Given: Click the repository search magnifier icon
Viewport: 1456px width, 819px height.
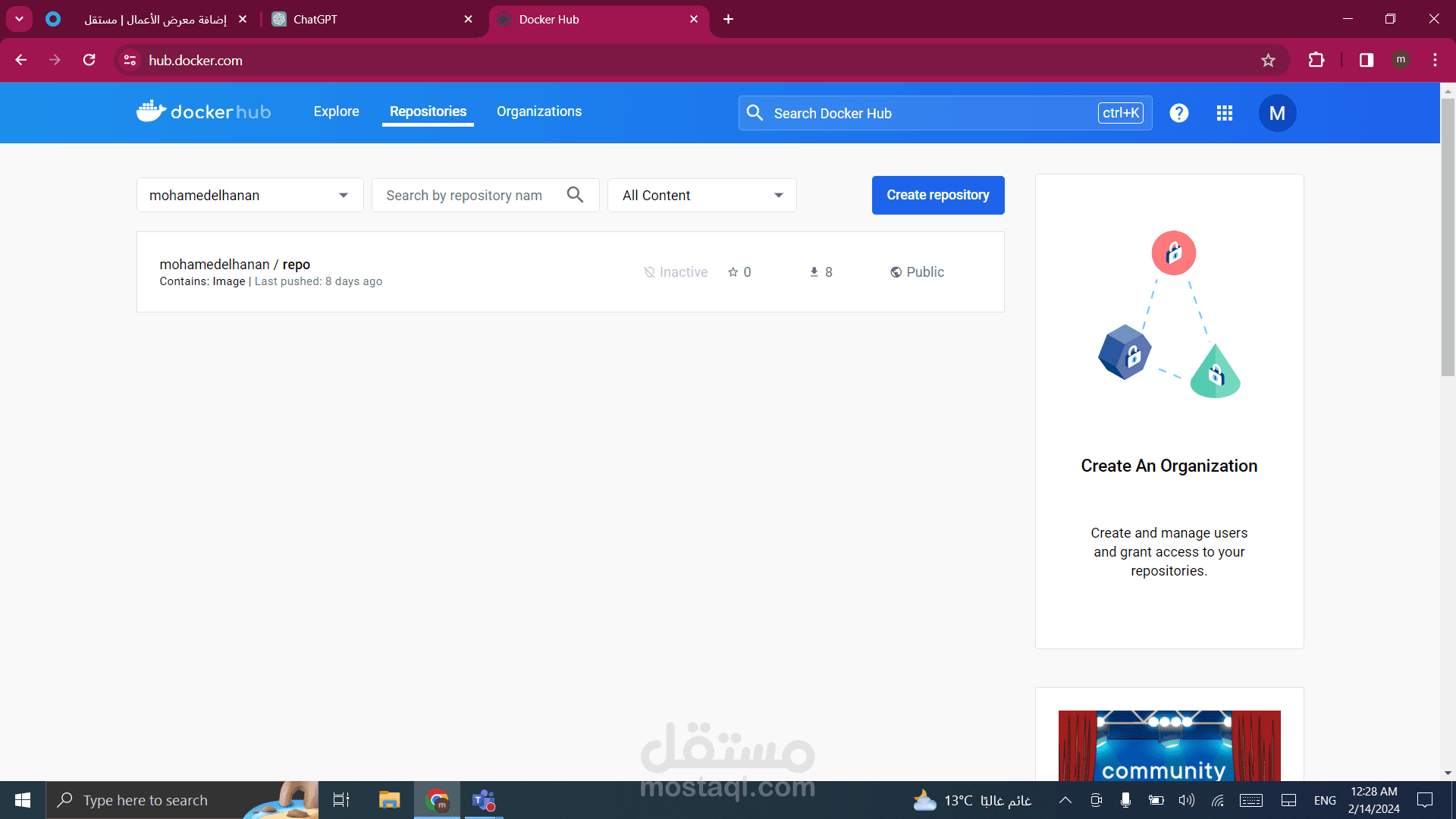Looking at the screenshot, I should pyautogui.click(x=576, y=195).
